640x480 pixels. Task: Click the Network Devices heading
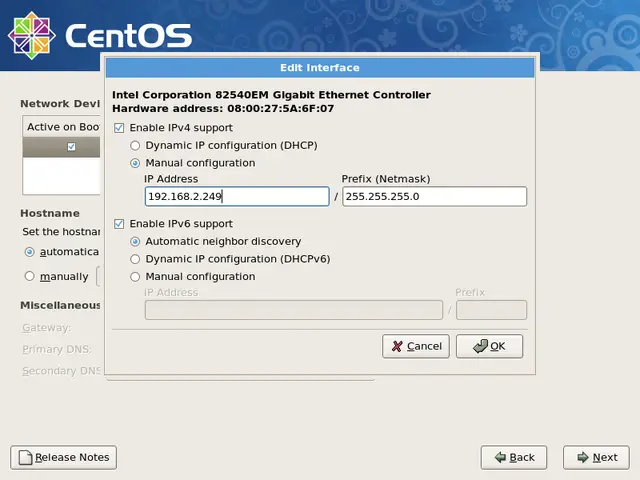click(60, 104)
